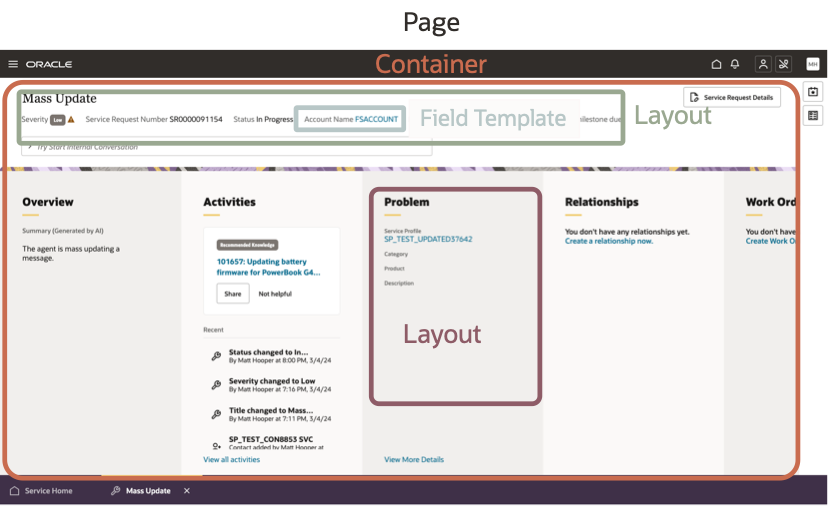Share the recommended knowledge article
This screenshot has height=513, width=828.
point(233,294)
